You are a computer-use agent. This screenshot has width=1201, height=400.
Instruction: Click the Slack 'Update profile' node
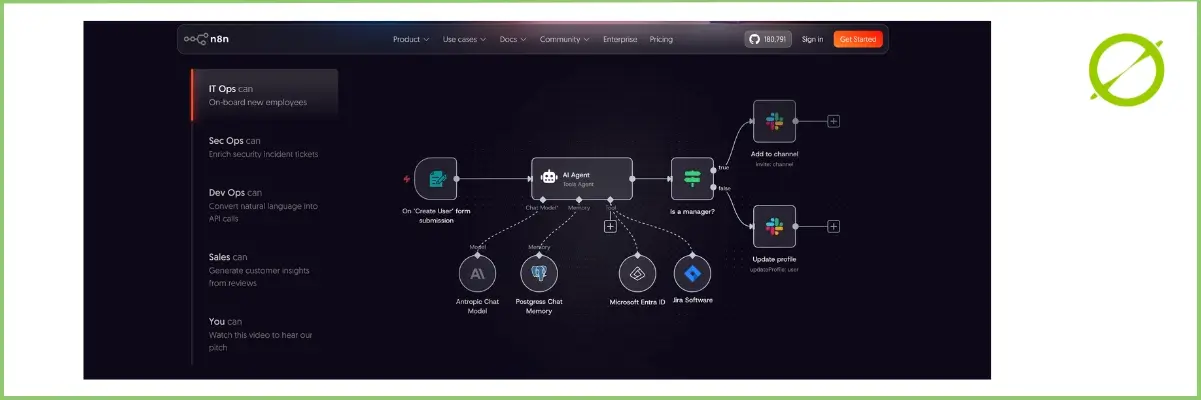pos(773,226)
